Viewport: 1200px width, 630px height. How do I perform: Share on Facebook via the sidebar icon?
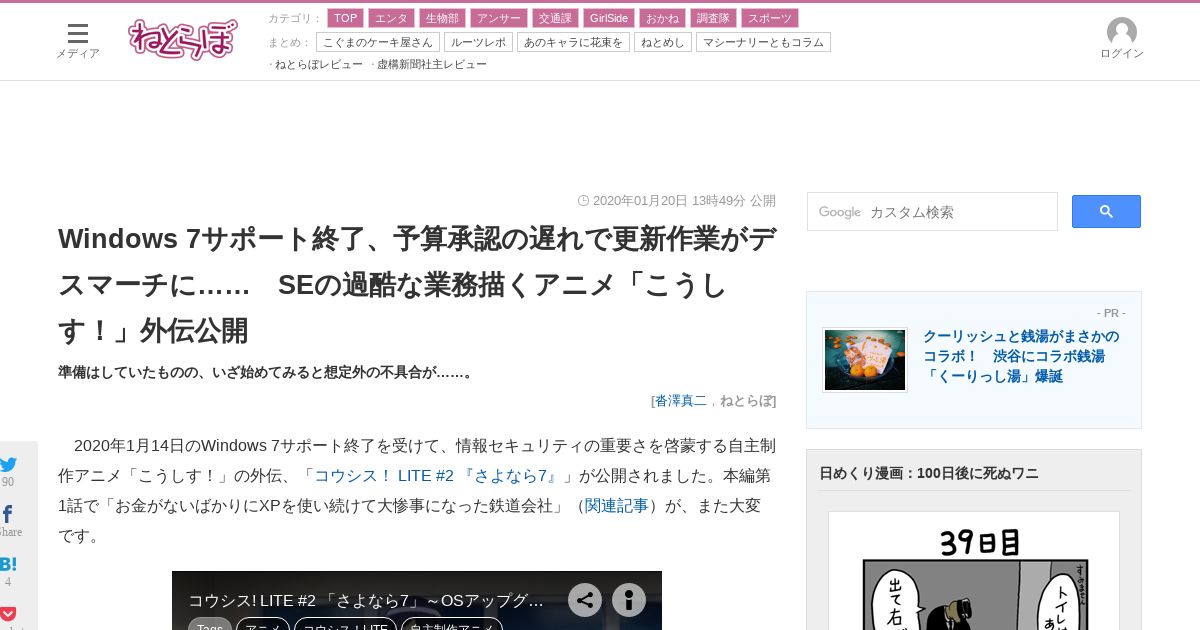click(8, 514)
